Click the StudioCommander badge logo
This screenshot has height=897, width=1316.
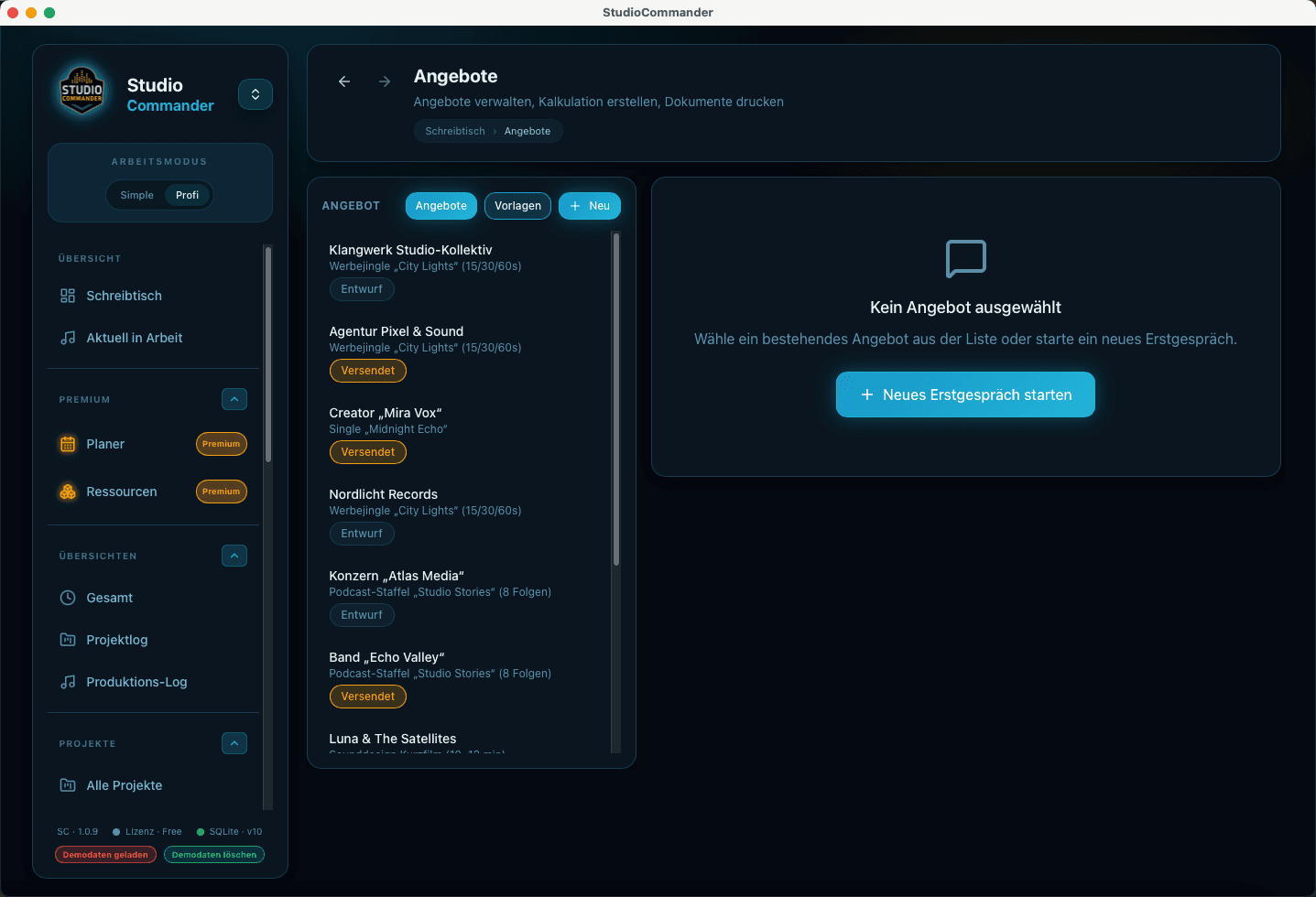pos(82,91)
